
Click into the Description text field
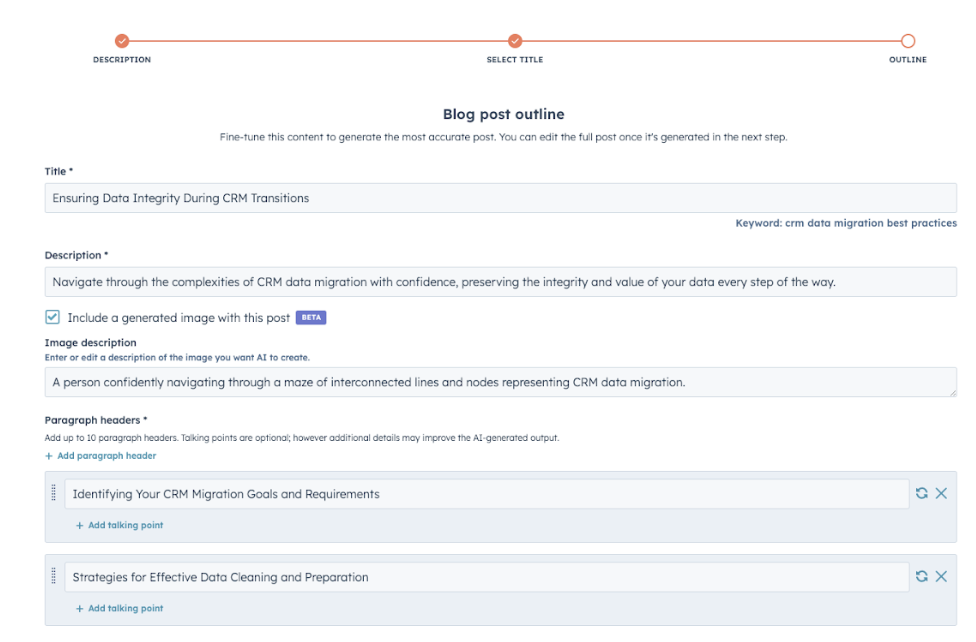[500, 282]
